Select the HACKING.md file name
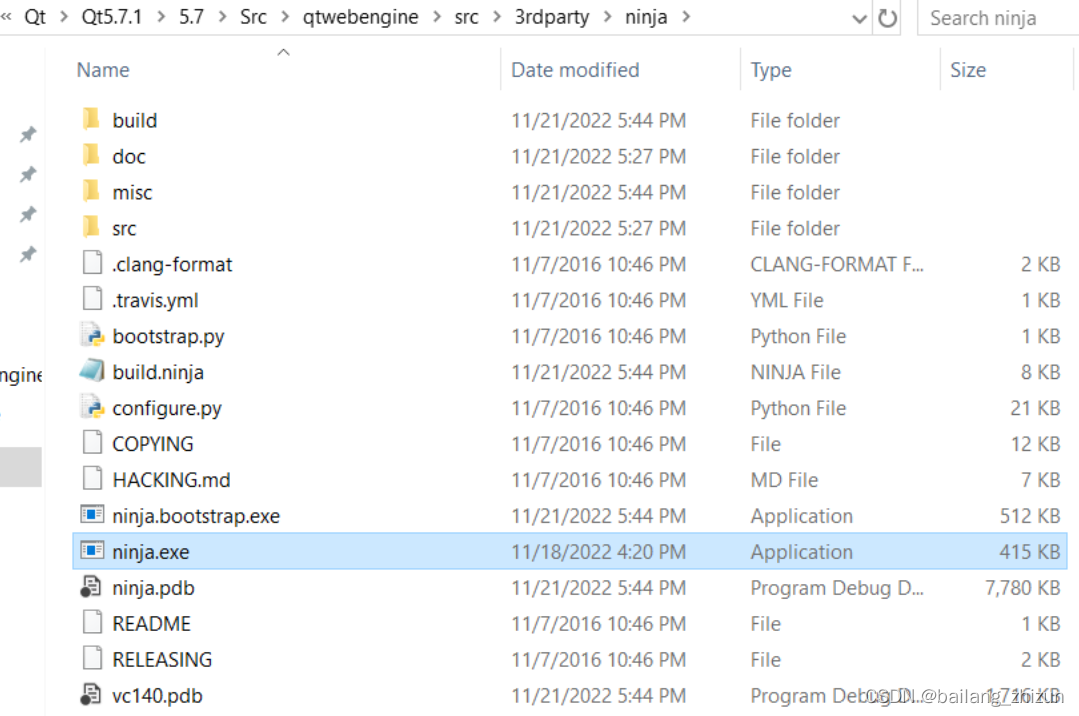 (171, 480)
